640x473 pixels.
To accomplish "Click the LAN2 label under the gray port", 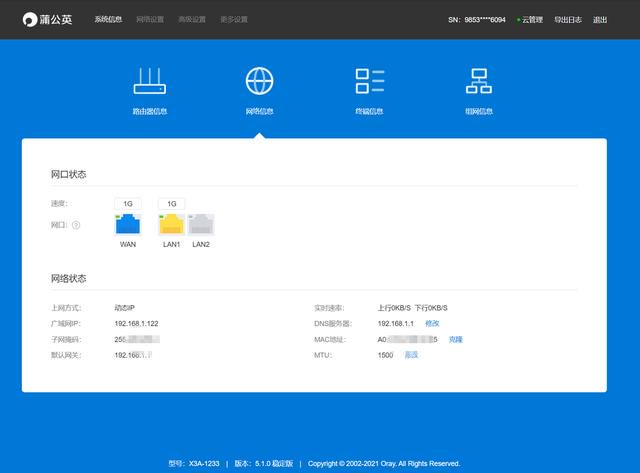I will click(x=201, y=244).
